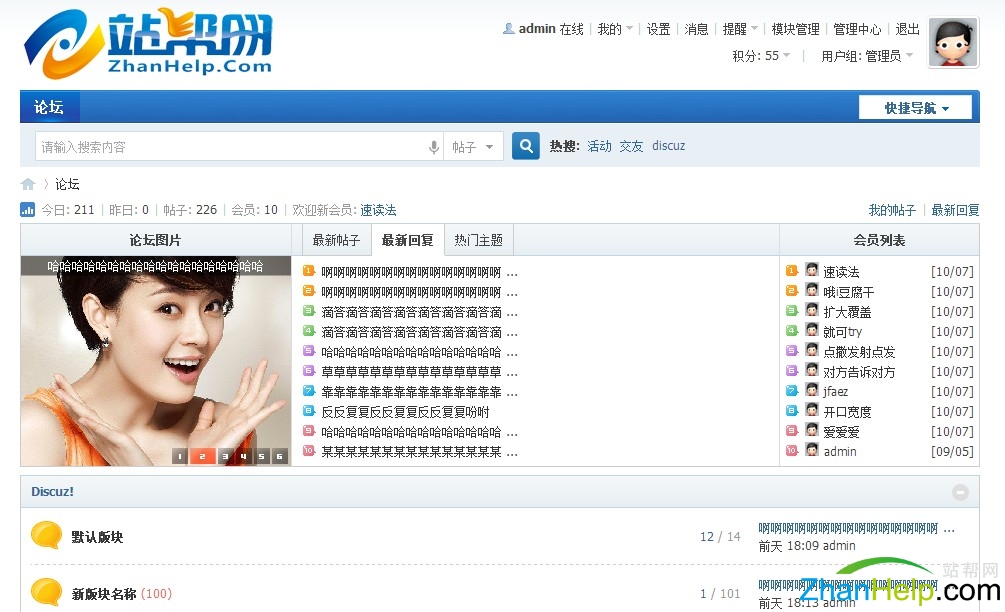Viewport: 1005px width, 612px height.
Task: Click the user silhouette icon beside admin
Action: coord(508,29)
